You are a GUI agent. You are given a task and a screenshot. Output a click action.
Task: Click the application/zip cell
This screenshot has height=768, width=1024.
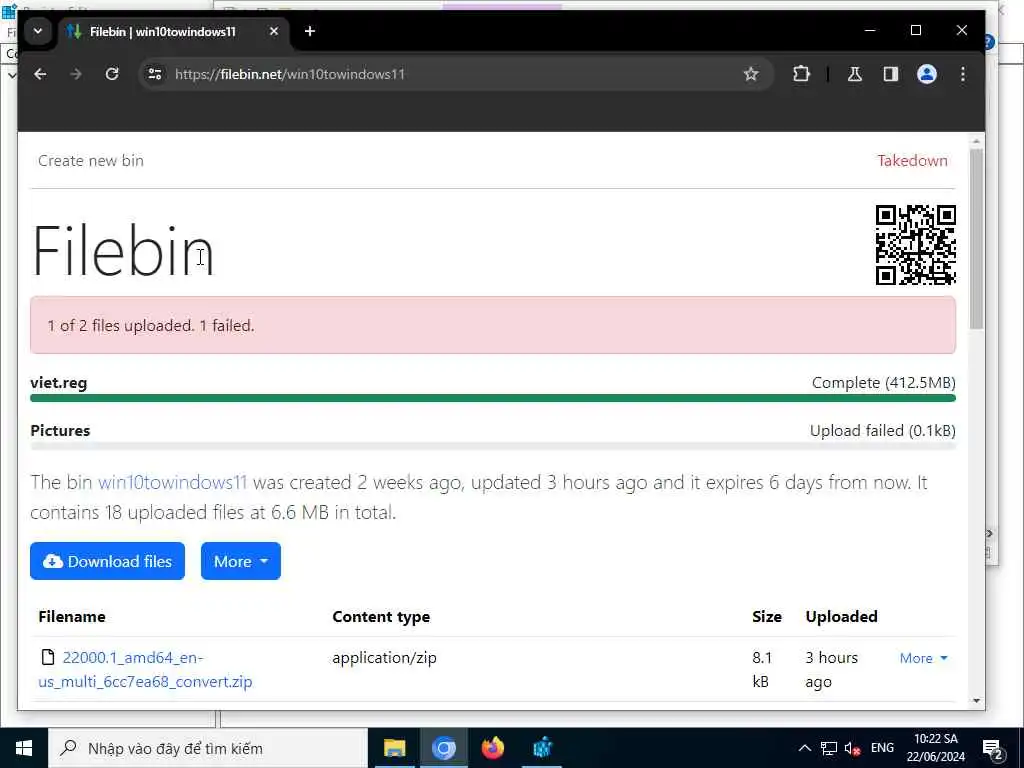[385, 658]
